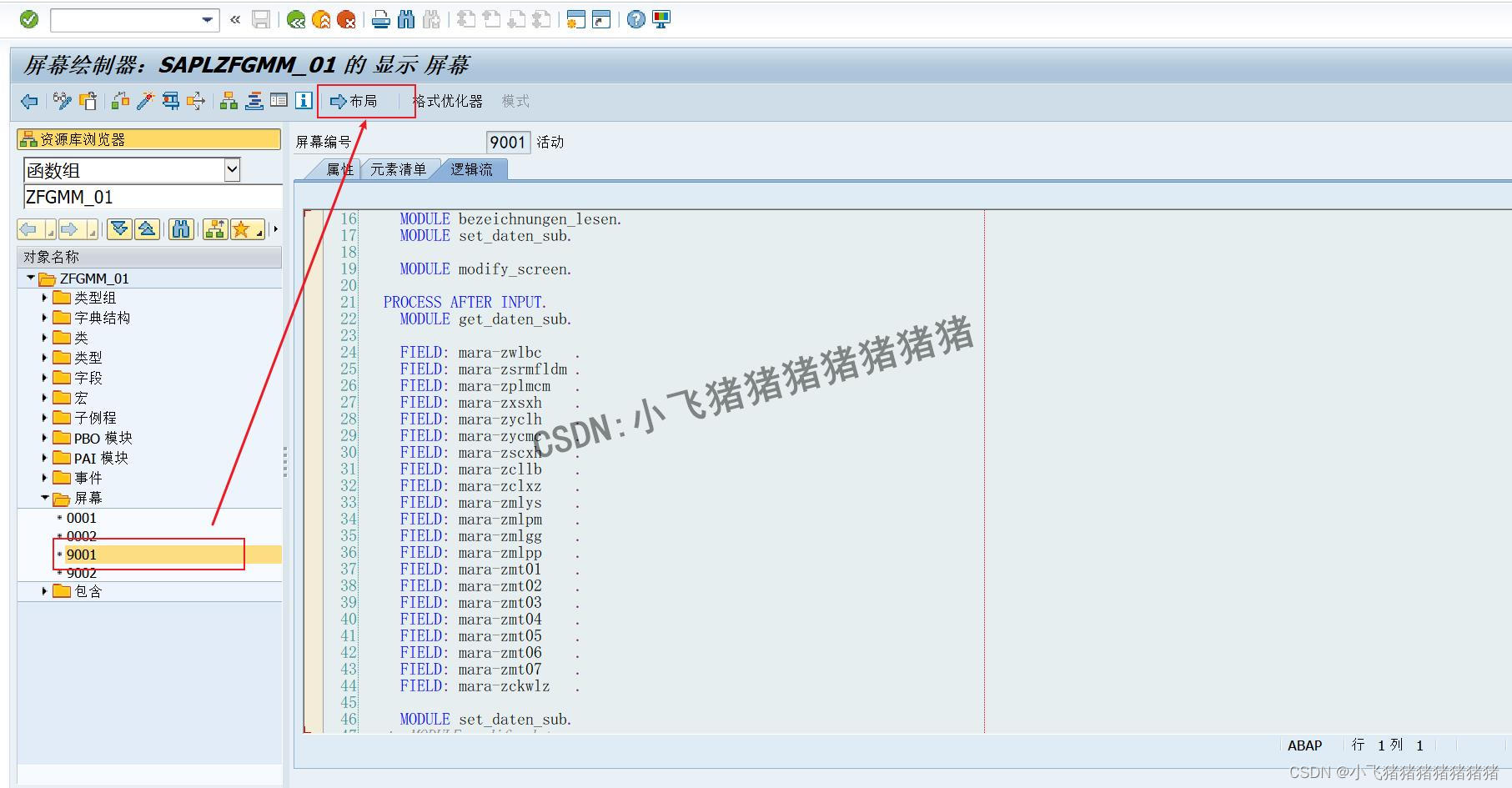Click the First Page icon

(x=466, y=19)
